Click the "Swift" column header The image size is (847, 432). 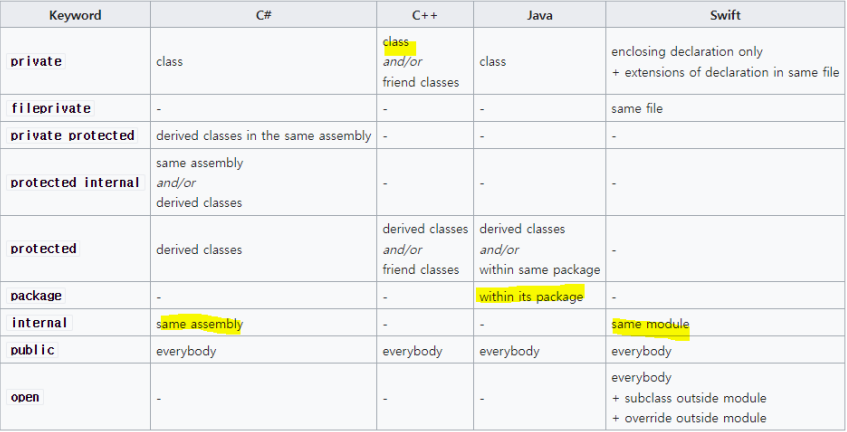click(x=725, y=15)
